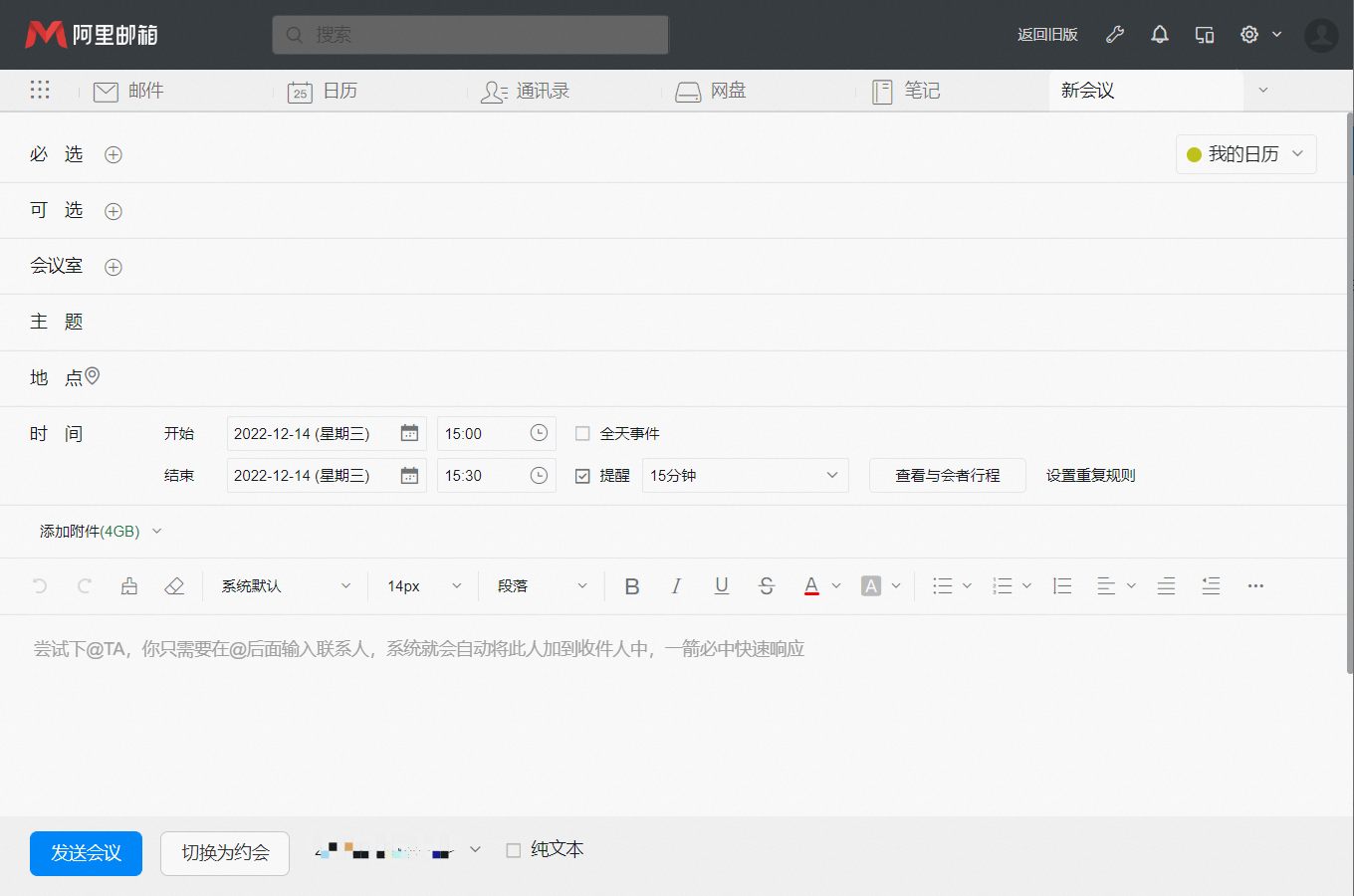Toggle bold text formatting

[631, 586]
